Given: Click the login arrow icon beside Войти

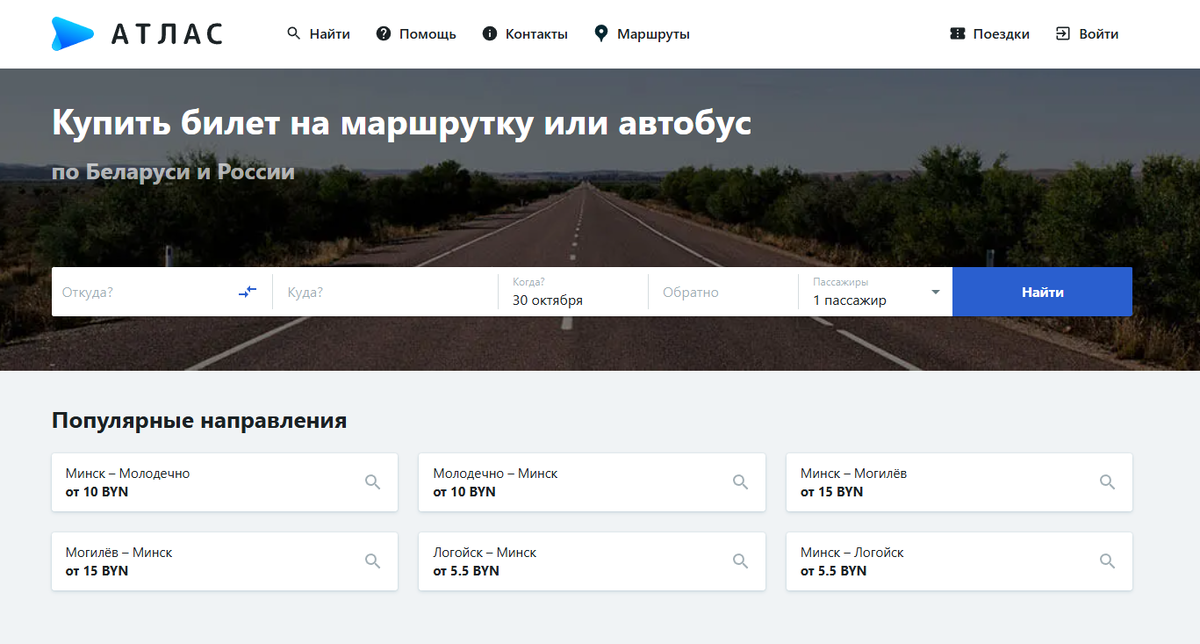Looking at the screenshot, I should [1063, 34].
